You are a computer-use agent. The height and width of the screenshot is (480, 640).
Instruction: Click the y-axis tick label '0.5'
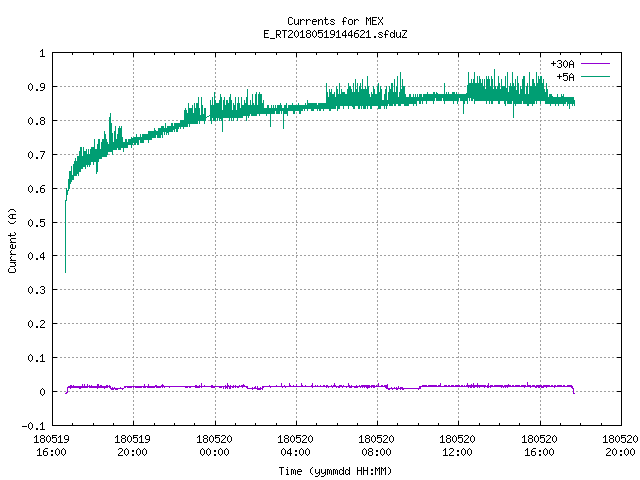pos(36,223)
